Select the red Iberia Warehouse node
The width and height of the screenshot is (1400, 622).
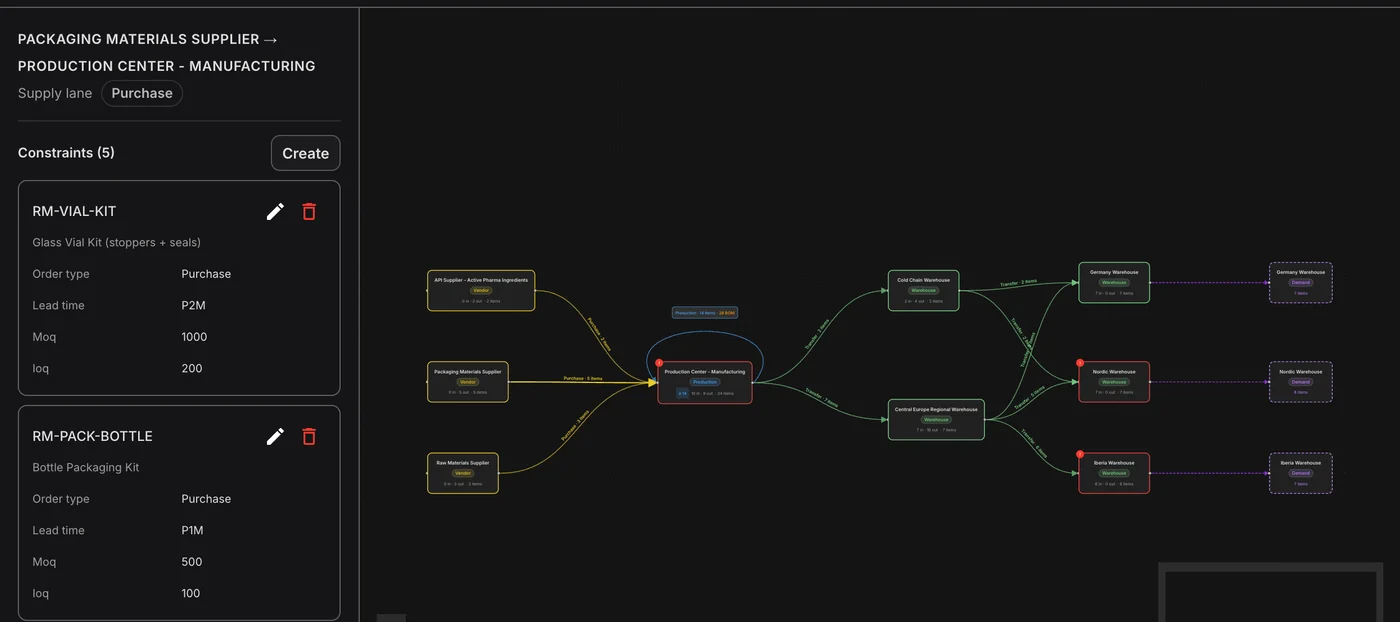click(1114, 473)
